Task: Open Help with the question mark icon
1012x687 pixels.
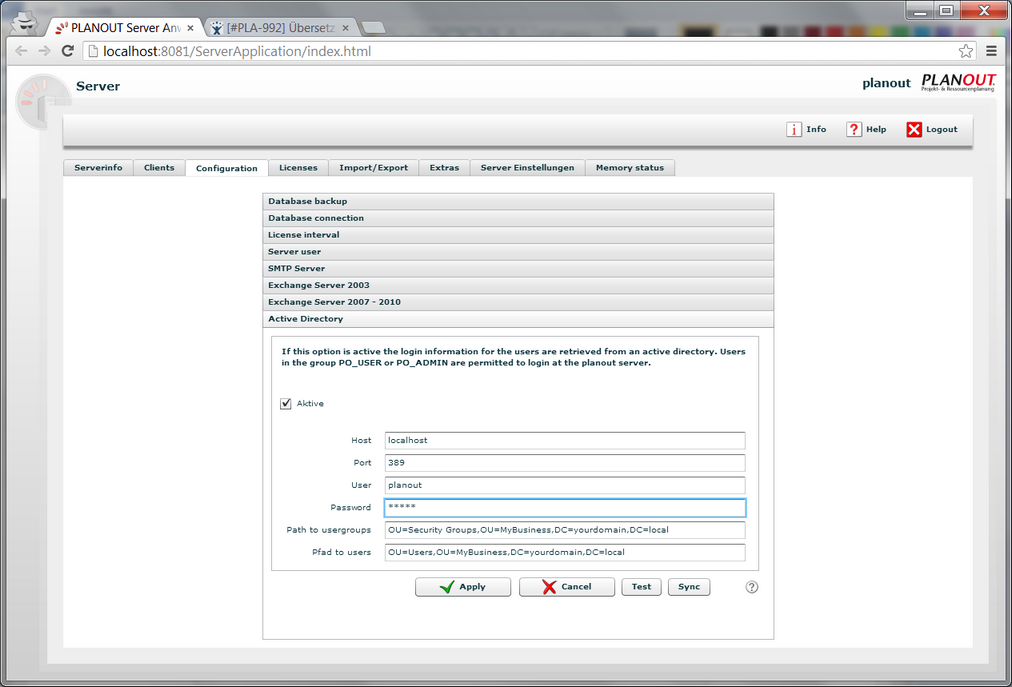Action: point(853,130)
